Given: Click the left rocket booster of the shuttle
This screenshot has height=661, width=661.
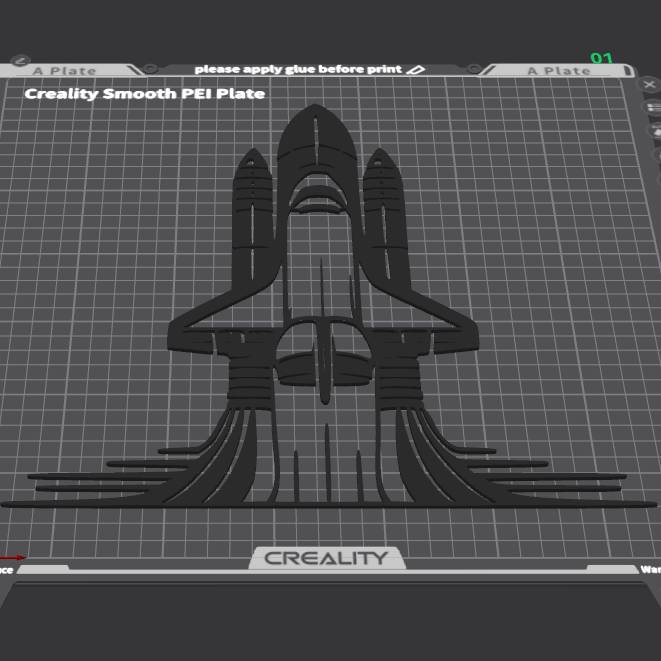Looking at the screenshot, I should [255, 220].
